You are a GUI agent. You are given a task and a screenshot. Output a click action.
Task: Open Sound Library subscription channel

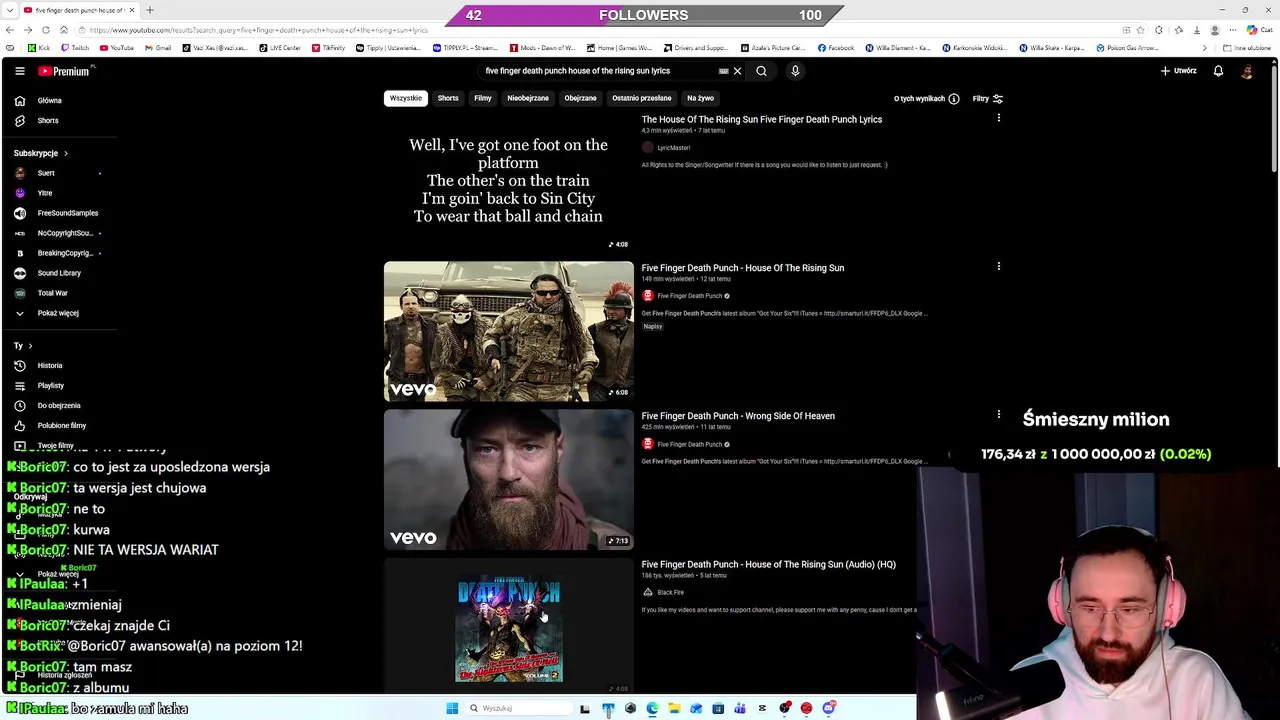tap(60, 273)
